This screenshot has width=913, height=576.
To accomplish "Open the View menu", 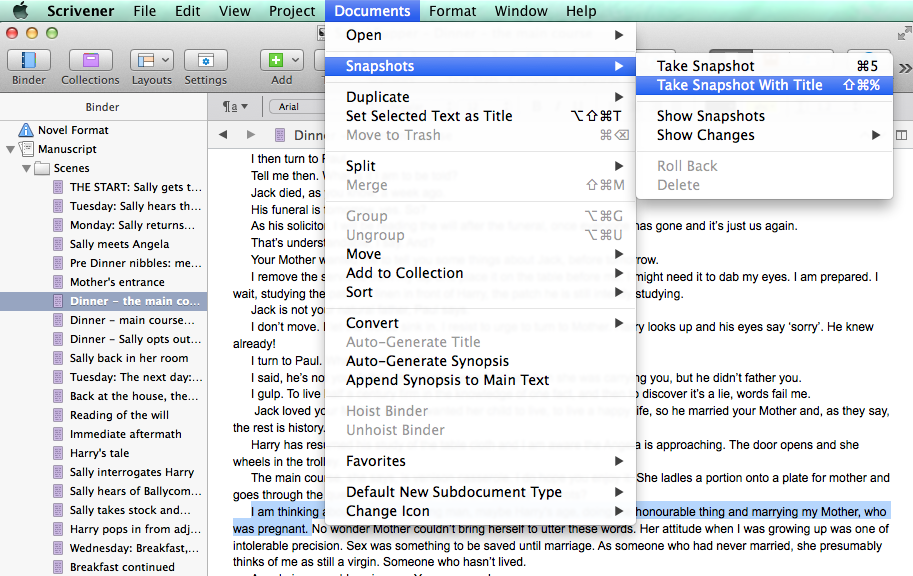I will click(235, 11).
